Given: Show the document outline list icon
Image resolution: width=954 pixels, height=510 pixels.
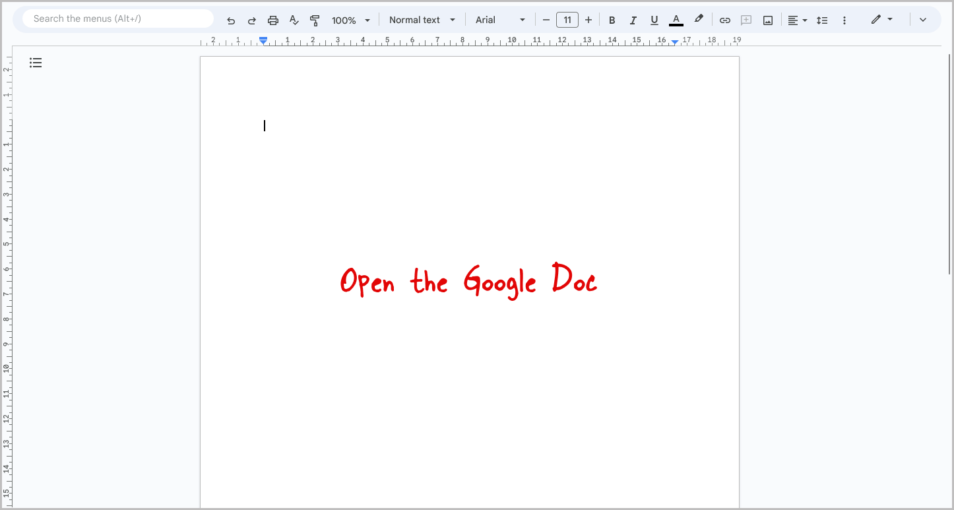Looking at the screenshot, I should [36, 62].
